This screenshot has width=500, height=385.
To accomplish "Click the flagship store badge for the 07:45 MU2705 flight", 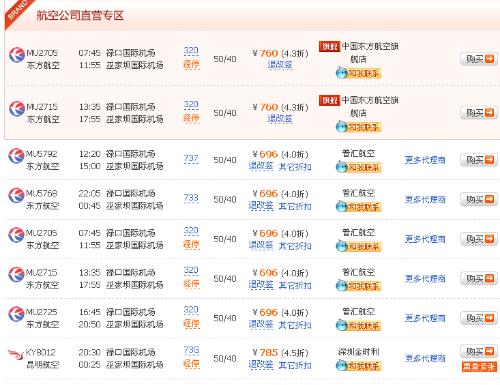I will pos(329,47).
